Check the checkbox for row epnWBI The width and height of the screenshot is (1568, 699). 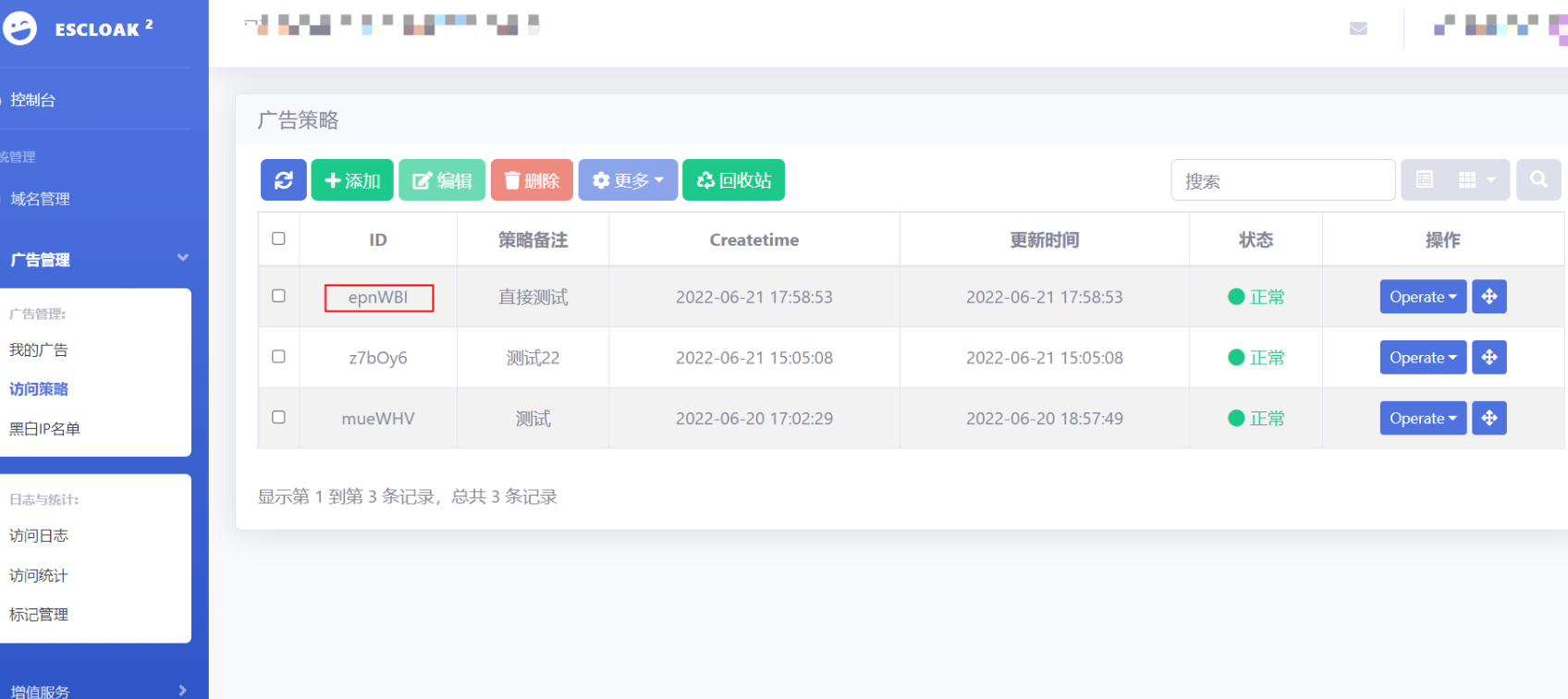[278, 296]
